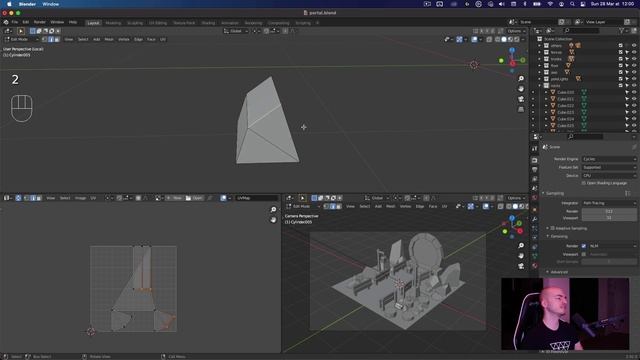Click pan hand icon in UV editor
This screenshot has height=360, width=640.
click(273, 220)
